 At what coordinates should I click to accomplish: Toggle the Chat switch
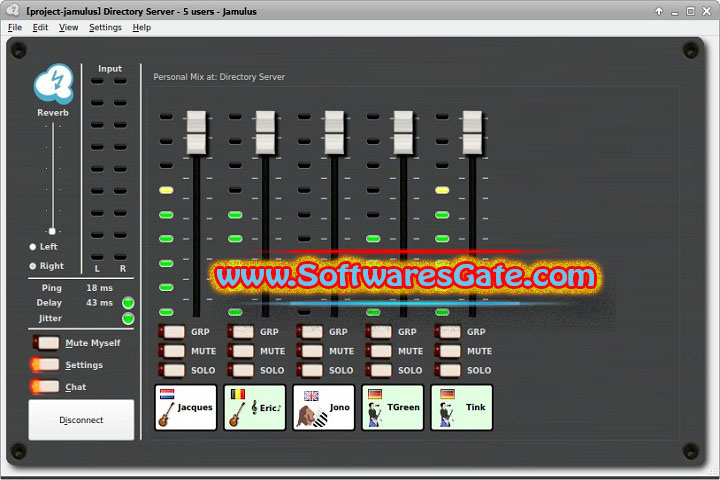coord(45,387)
